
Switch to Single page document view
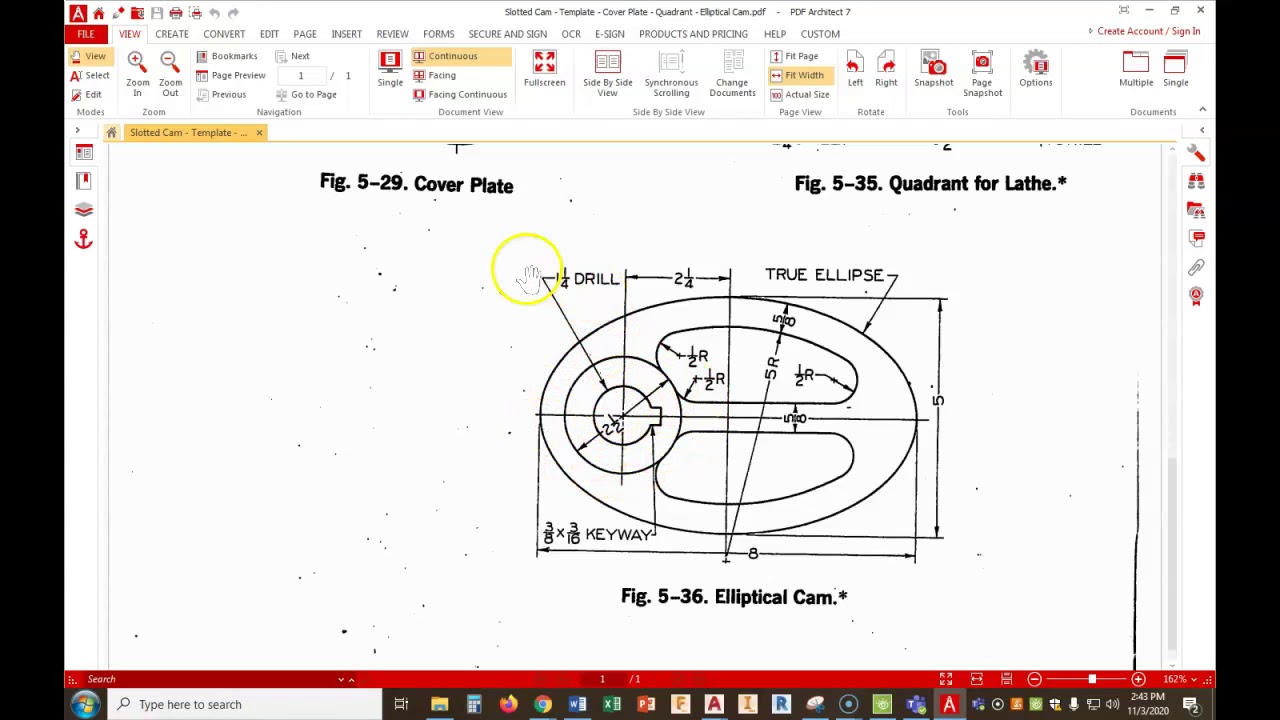[x=390, y=68]
